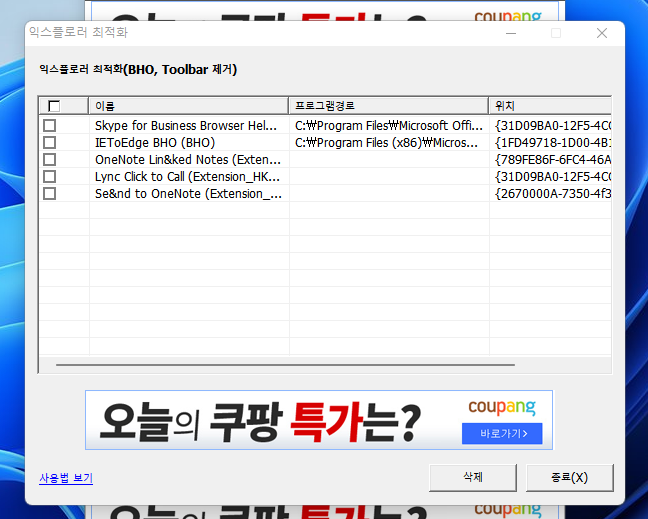Select the Se&nd to OneNote name
This screenshot has width=648, height=519.
pos(188,193)
